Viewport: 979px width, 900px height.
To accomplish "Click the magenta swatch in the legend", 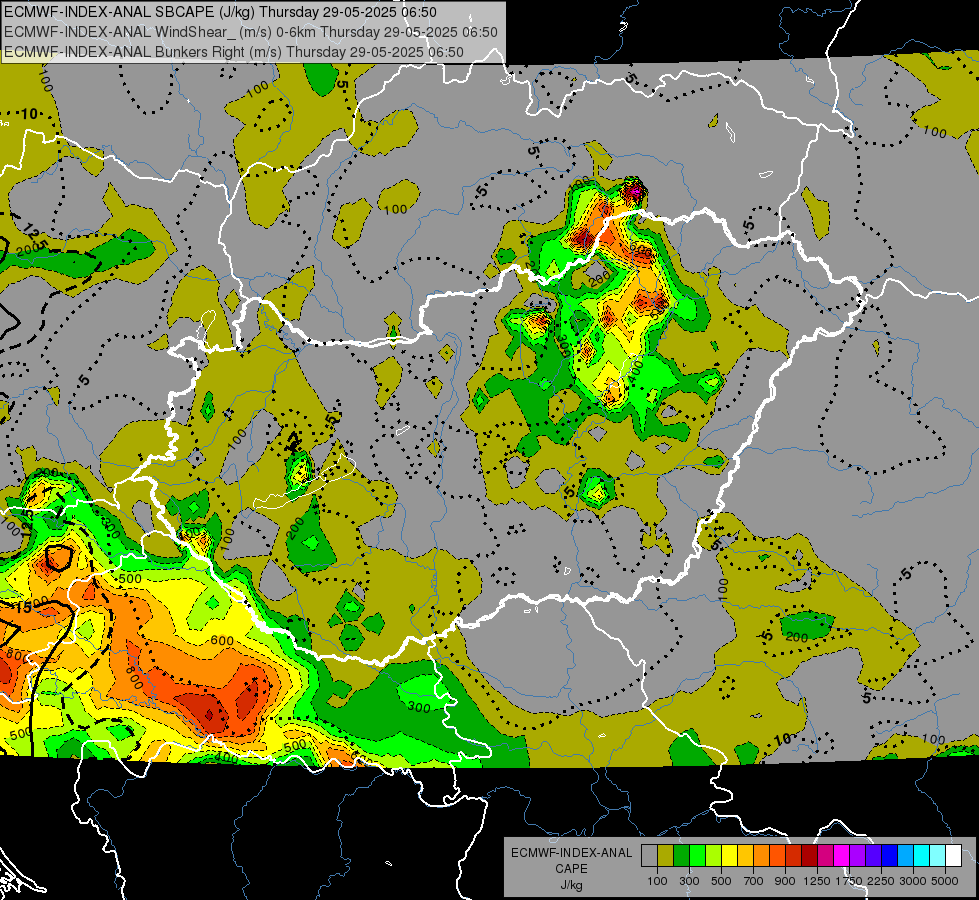I will [x=841, y=855].
